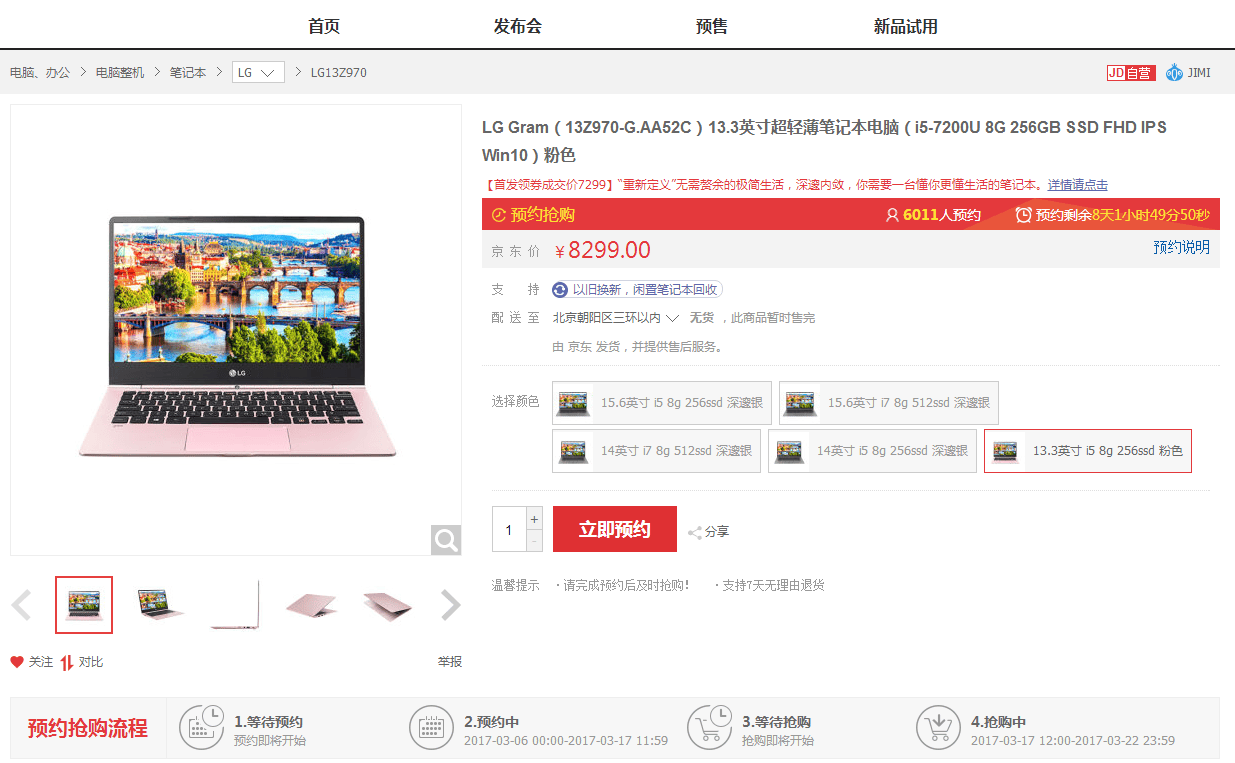Open 北京朝阳区三环以内 delivery address dropdown
The image size is (1235, 763).
[616, 318]
